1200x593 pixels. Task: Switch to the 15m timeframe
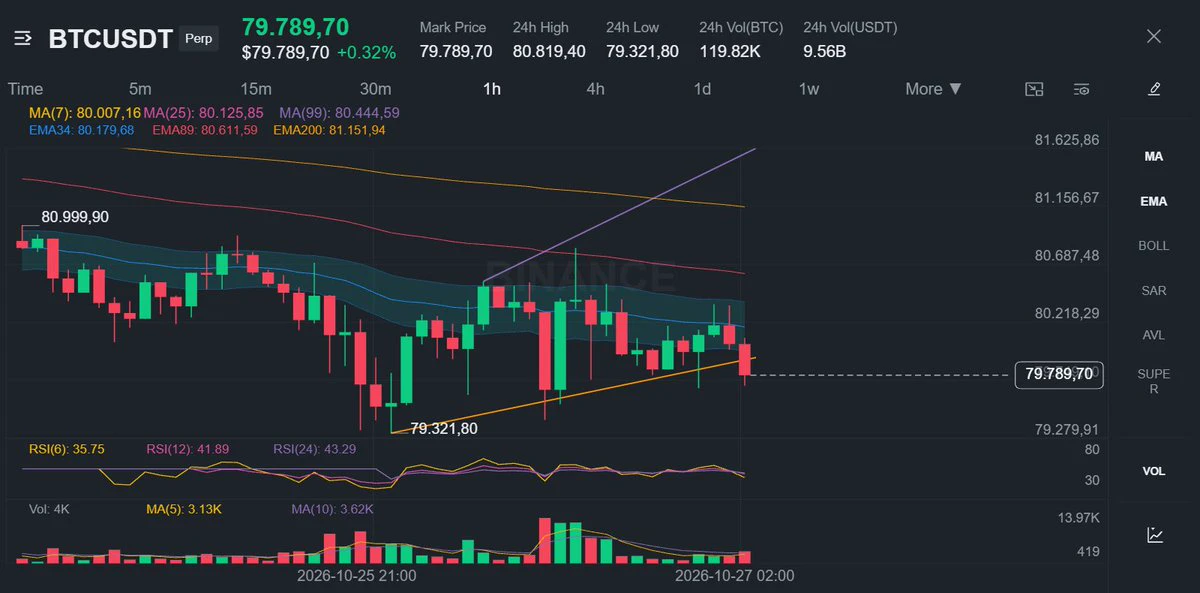coord(255,89)
